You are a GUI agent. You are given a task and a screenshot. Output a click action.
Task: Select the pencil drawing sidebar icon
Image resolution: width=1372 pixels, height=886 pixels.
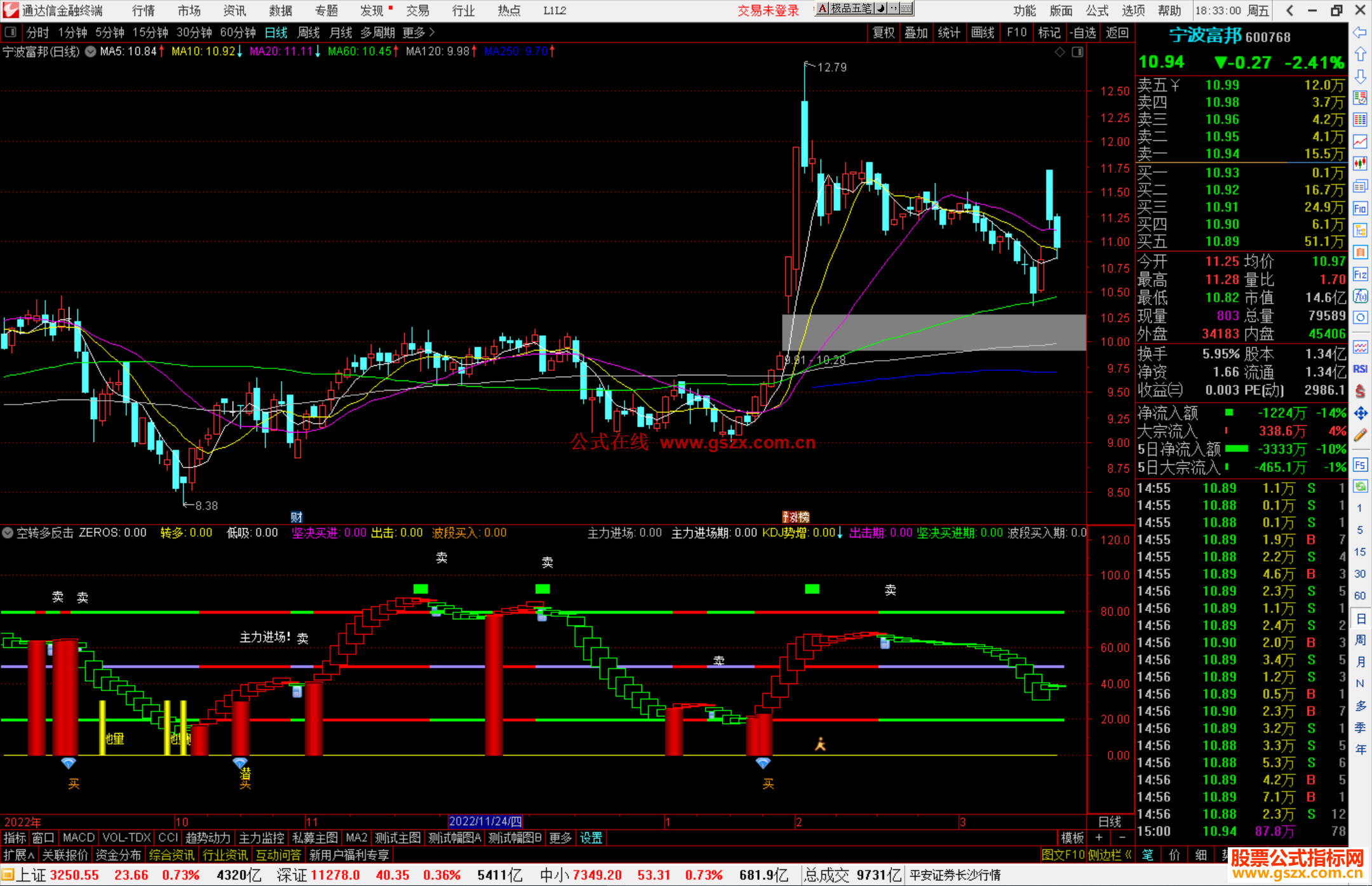coord(1360,436)
